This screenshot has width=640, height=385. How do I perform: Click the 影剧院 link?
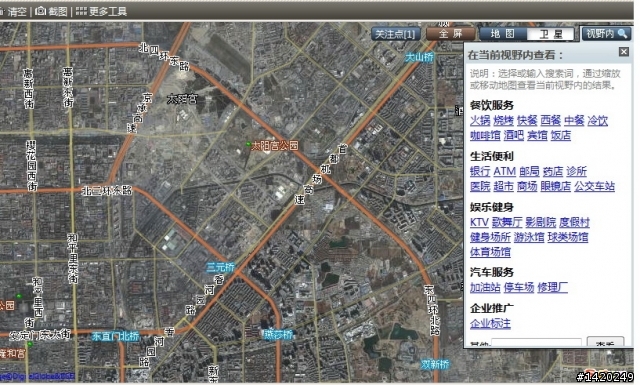pyautogui.click(x=540, y=222)
